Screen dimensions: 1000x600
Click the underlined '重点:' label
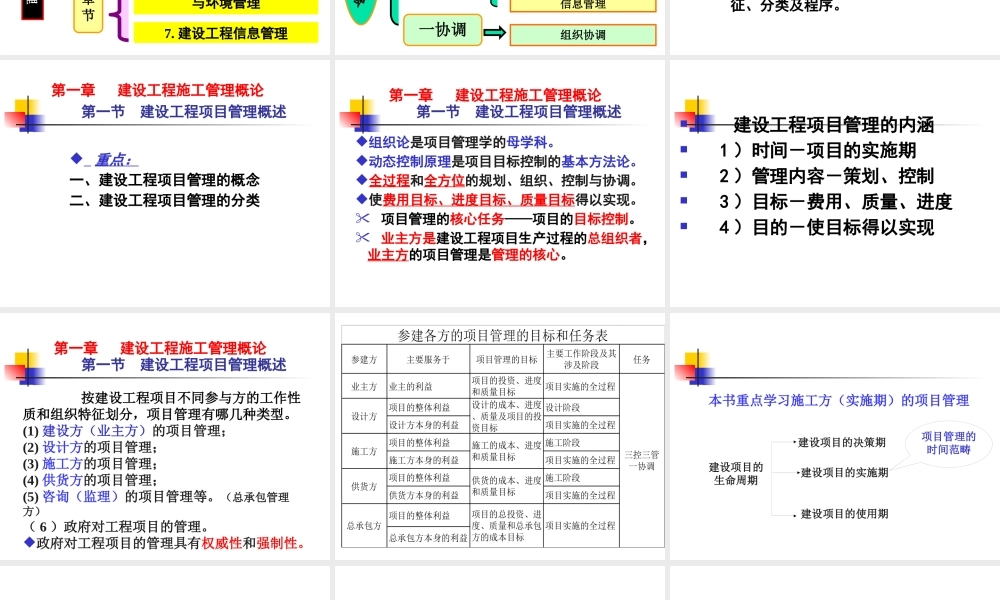115,159
